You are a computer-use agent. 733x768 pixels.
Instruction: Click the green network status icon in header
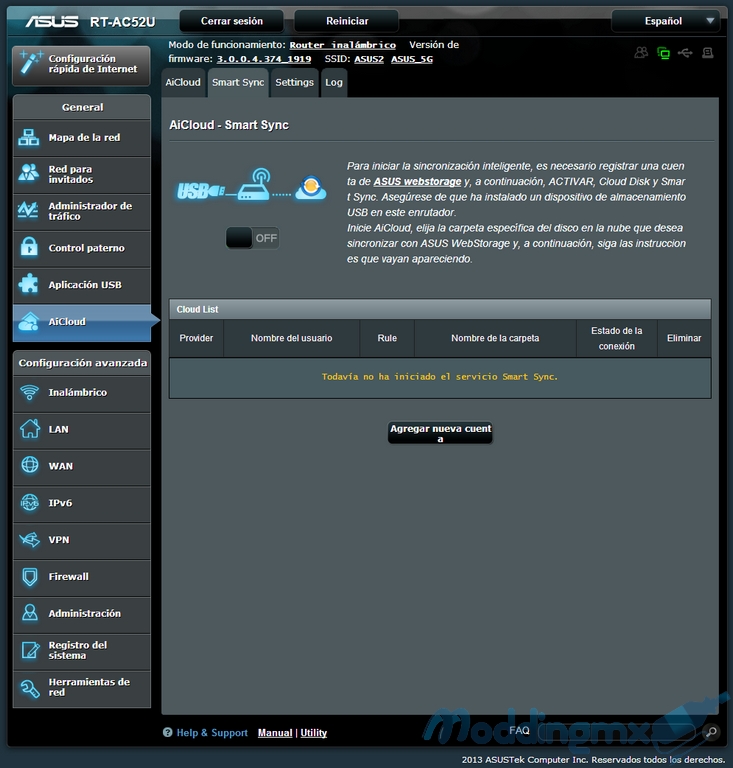pos(663,53)
